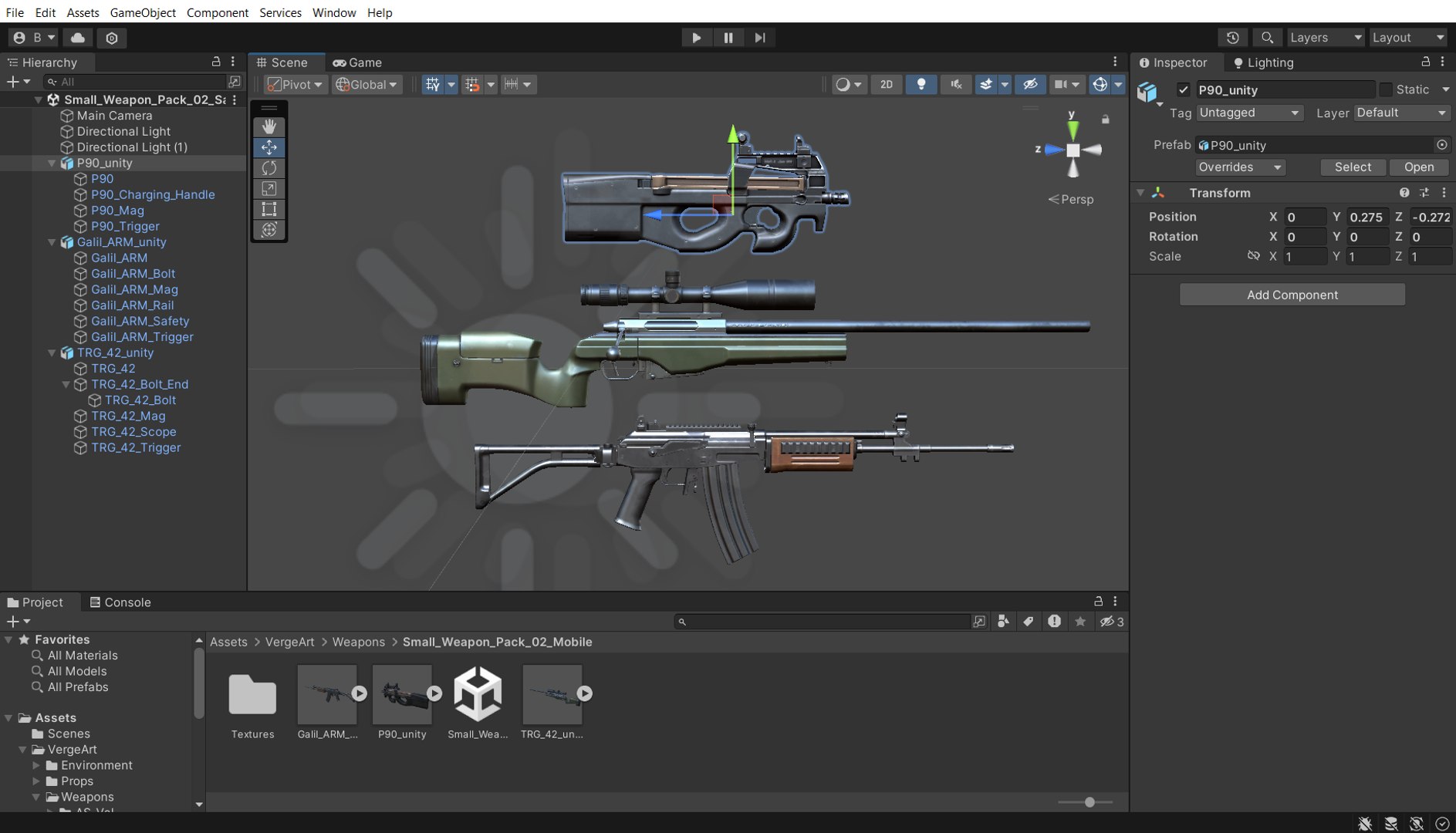Open the Textures folder
Screen dimensions: 1456x833
click(252, 694)
